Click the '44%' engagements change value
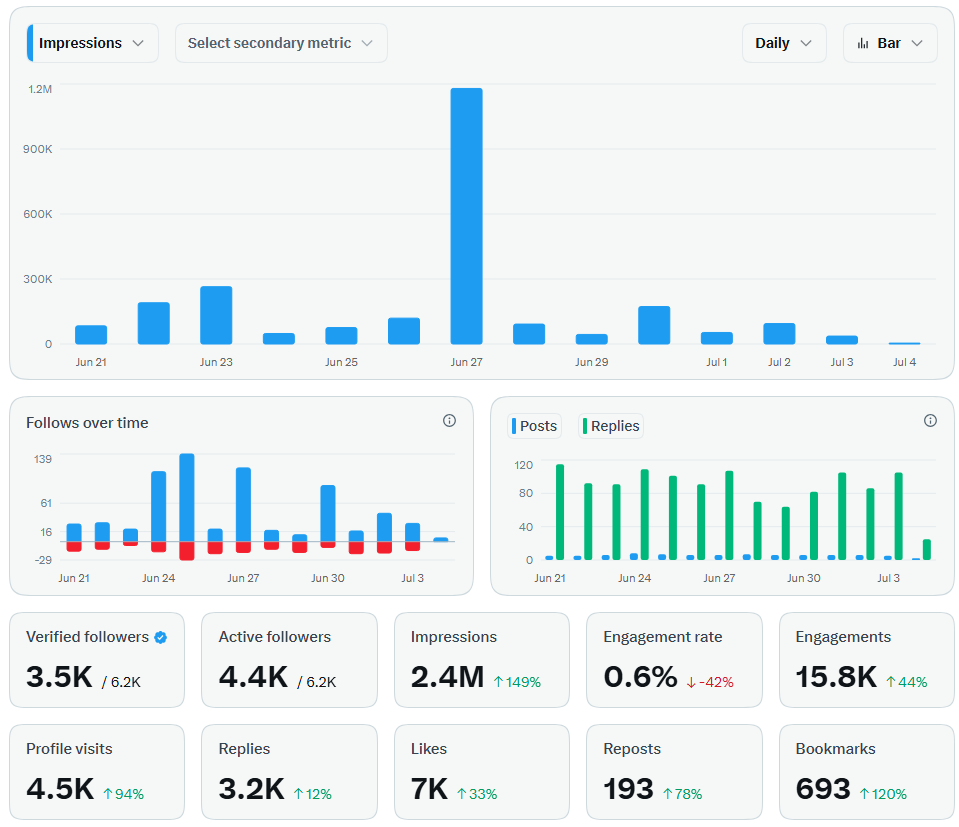This screenshot has height=827, width=959. (x=913, y=682)
